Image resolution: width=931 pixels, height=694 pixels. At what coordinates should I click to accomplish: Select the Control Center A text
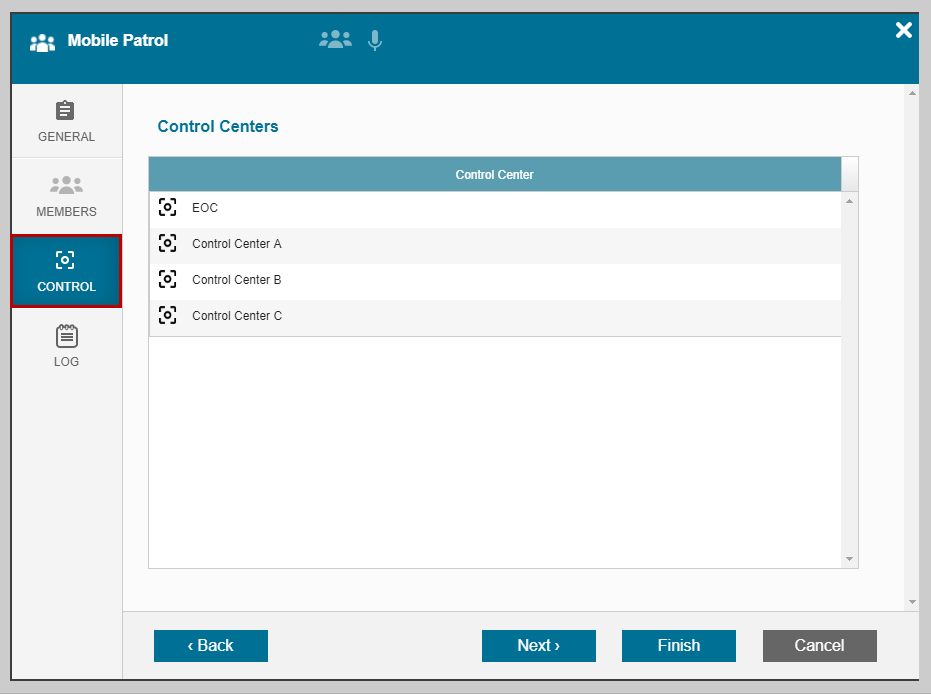(236, 244)
